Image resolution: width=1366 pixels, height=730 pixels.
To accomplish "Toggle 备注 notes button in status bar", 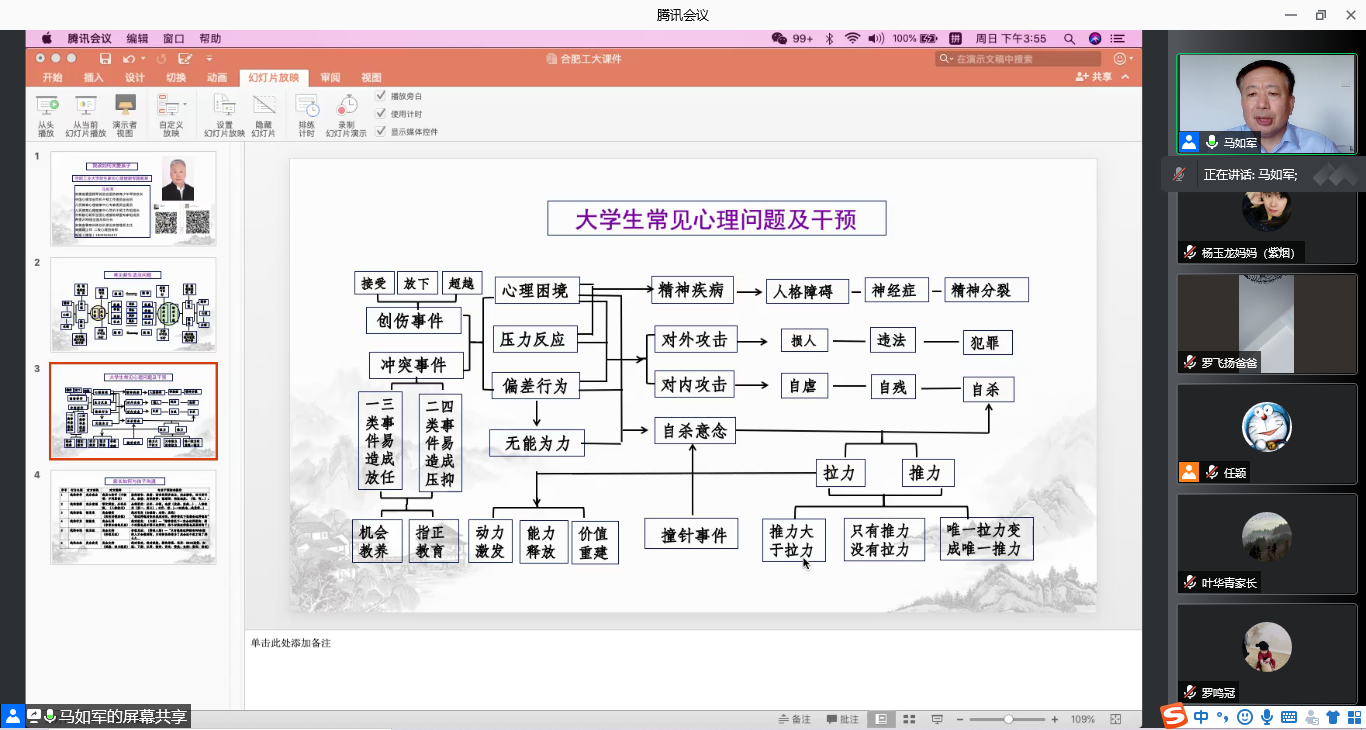I will [x=794, y=719].
